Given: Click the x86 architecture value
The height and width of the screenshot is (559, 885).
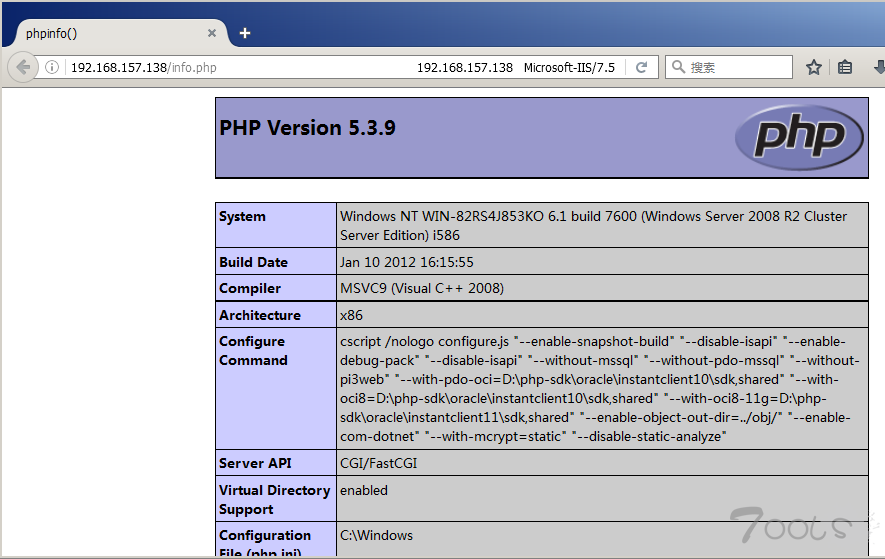Looking at the screenshot, I should coord(351,315).
